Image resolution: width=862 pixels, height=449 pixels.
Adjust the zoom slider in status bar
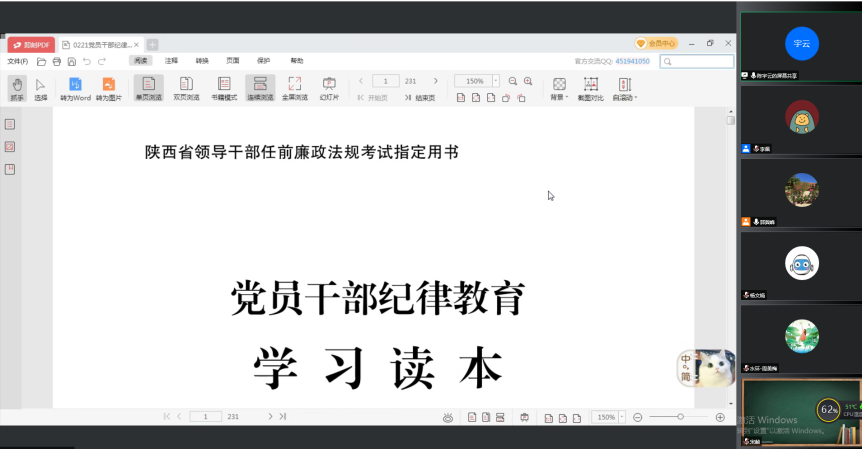click(x=680, y=416)
